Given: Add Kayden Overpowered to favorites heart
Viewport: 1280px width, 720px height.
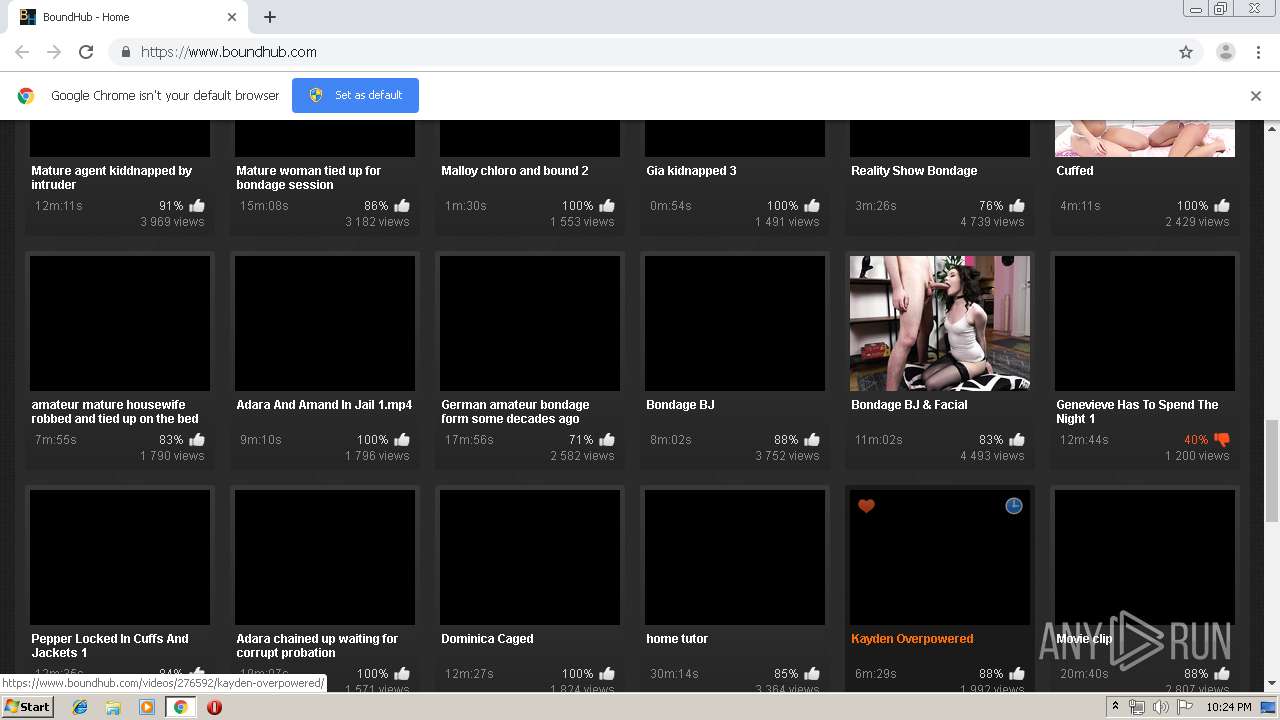Looking at the screenshot, I should pos(866,506).
